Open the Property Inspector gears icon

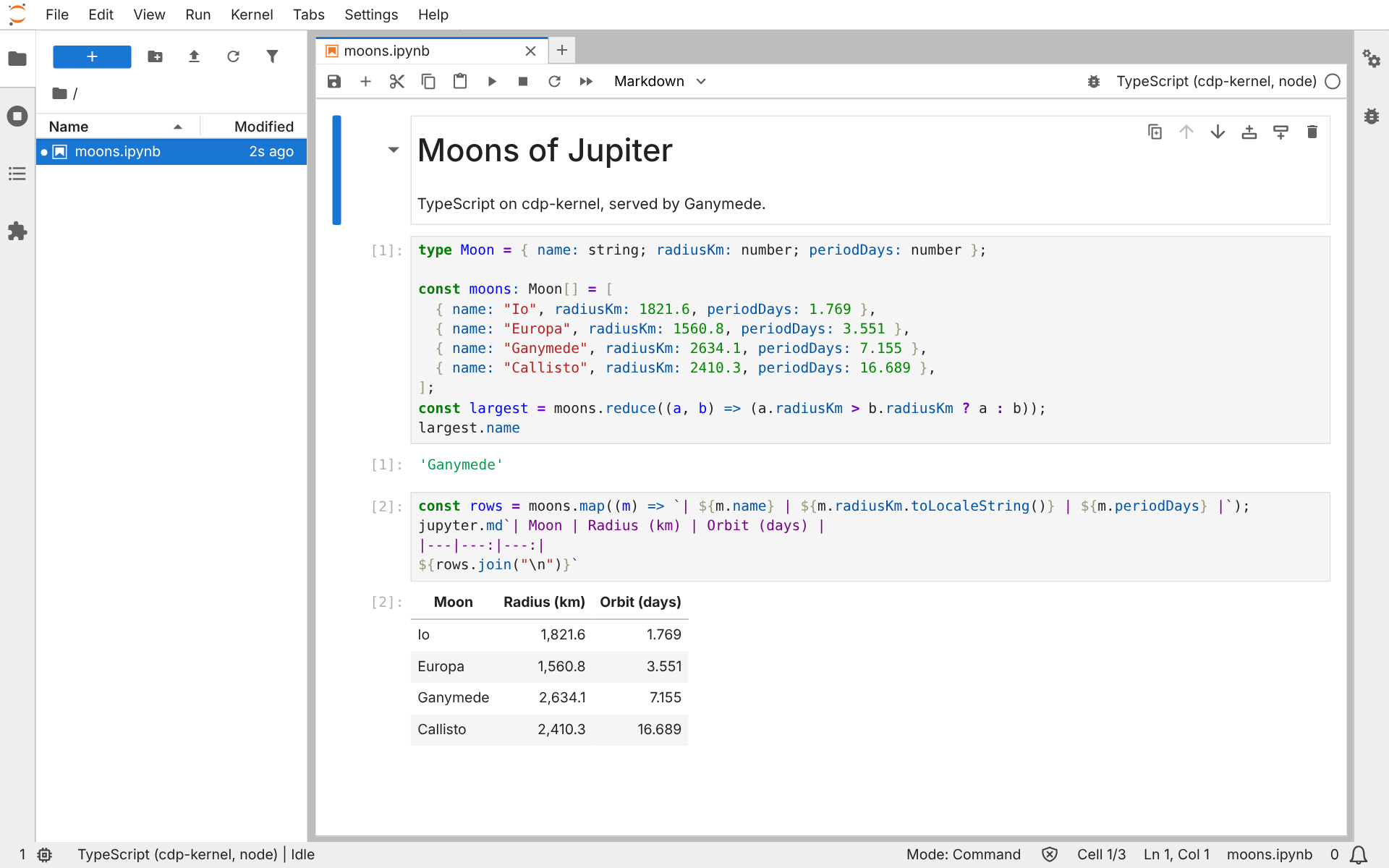[1372, 59]
